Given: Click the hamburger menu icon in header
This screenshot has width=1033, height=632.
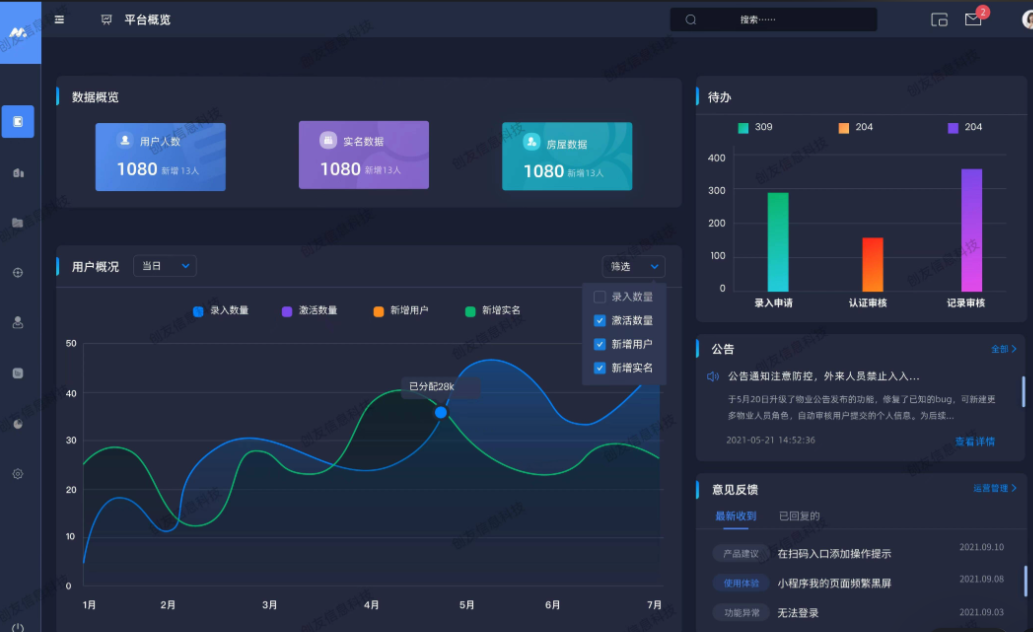Looking at the screenshot, I should click(60, 19).
